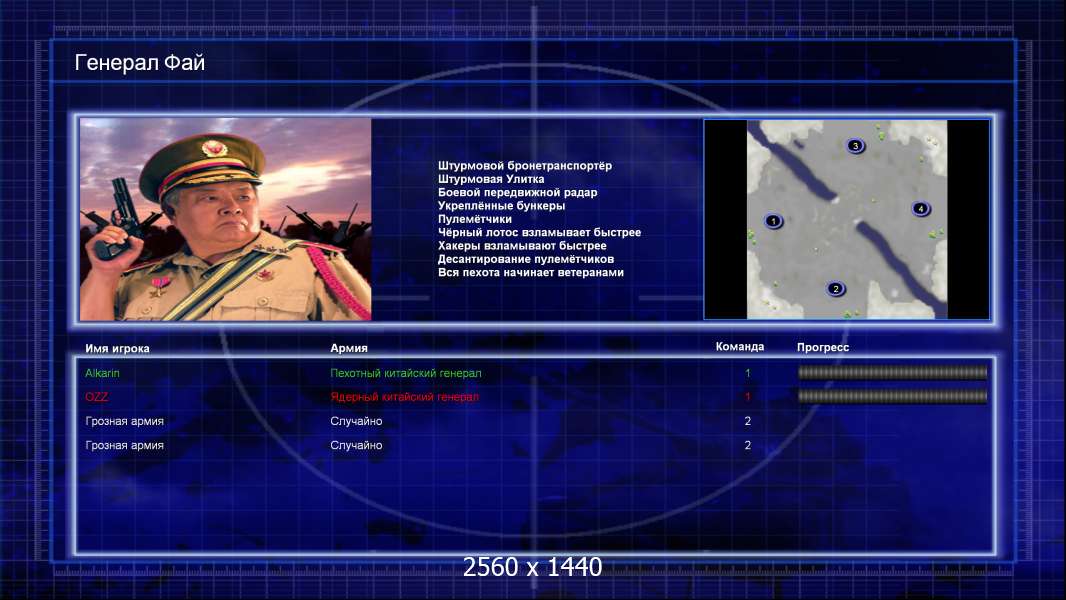Click the 'Ядерный китайский генерал' army label
This screenshot has height=600, width=1066.
405,397
